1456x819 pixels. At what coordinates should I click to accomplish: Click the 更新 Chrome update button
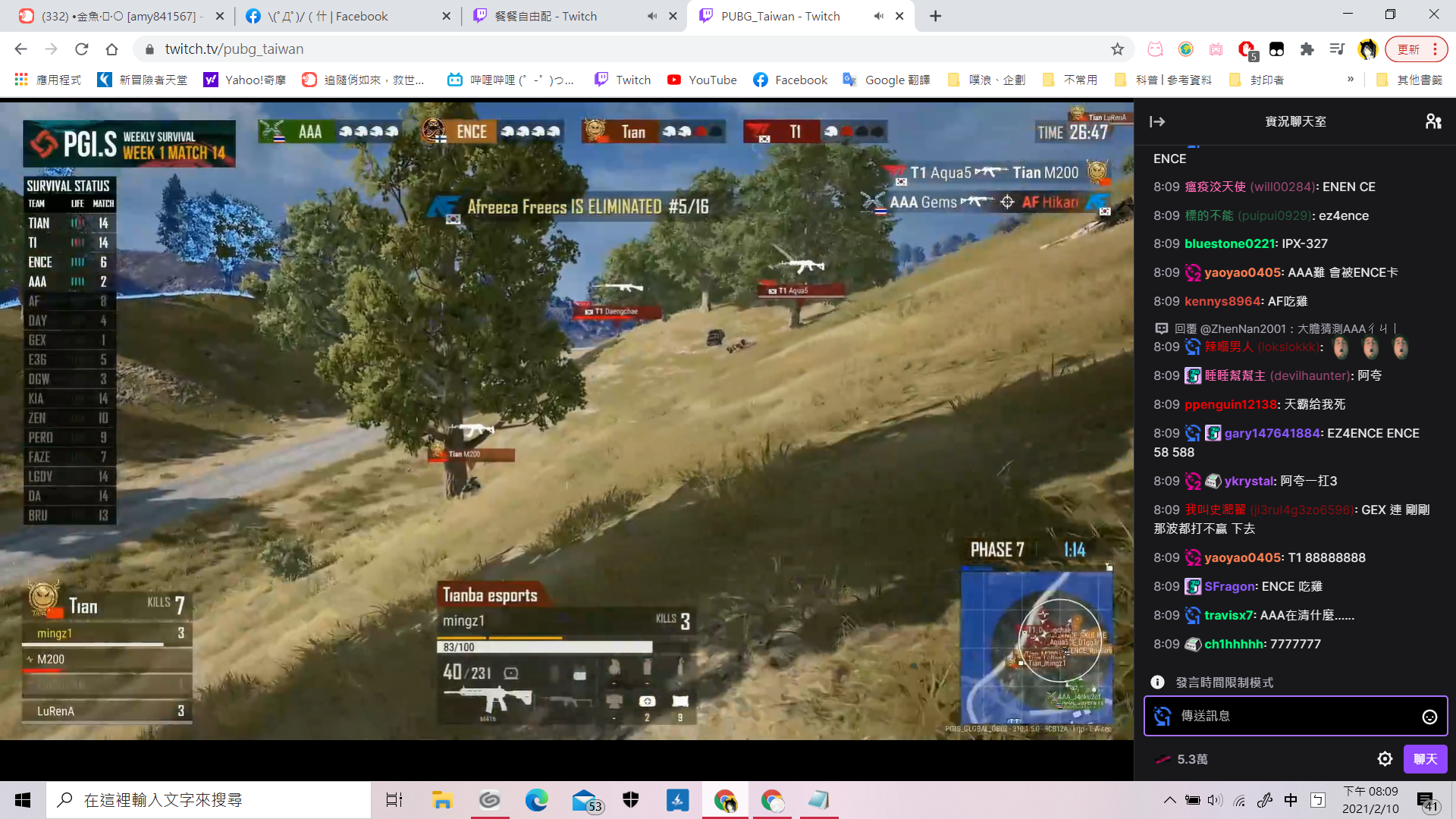coord(1416,49)
